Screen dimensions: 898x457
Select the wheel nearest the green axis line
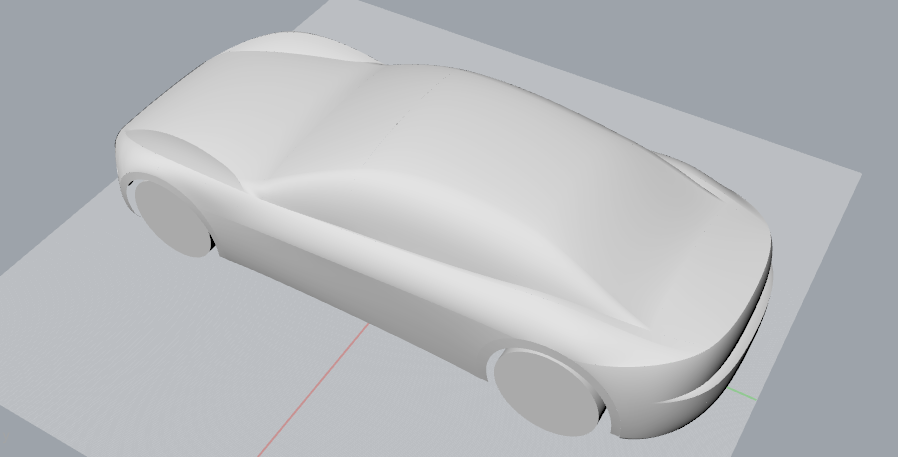[x=546, y=391]
